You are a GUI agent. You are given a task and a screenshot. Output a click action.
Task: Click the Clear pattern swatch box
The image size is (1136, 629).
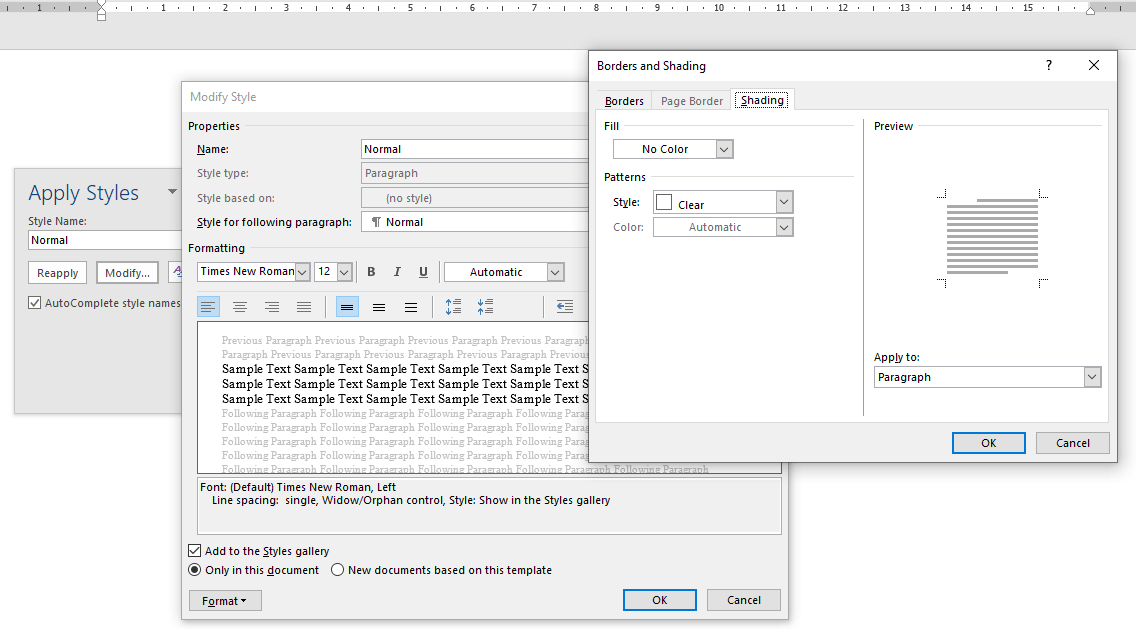[x=664, y=203]
